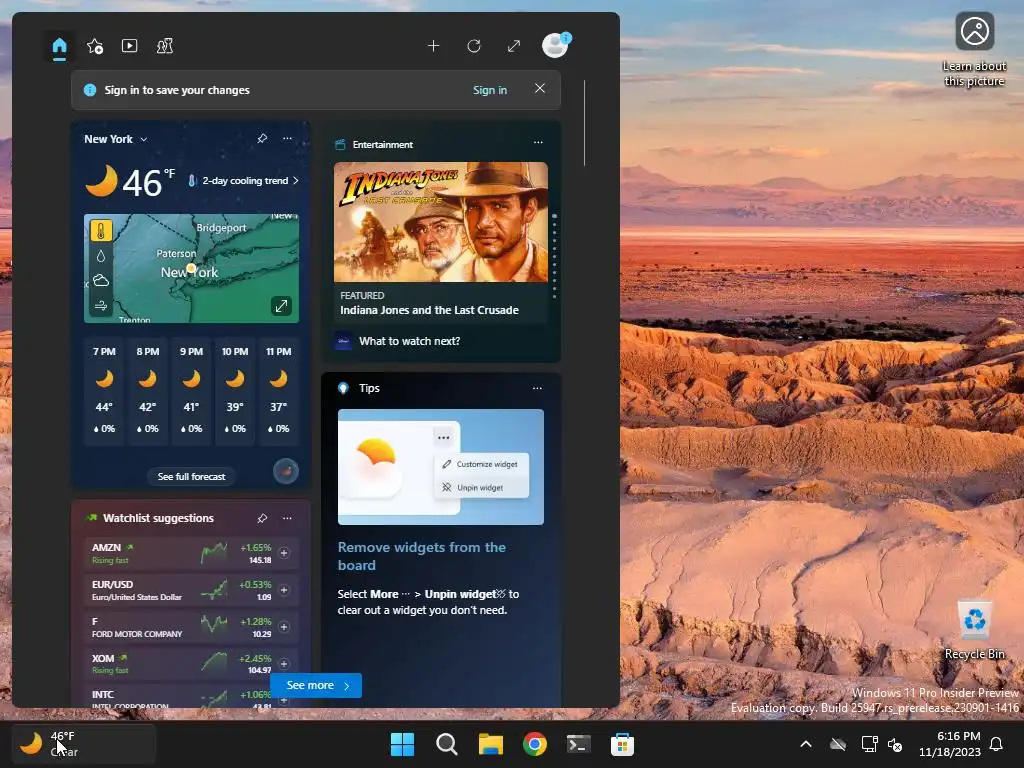Image resolution: width=1024 pixels, height=768 pixels.
Task: Open Remove widgets from the board tip
Action: point(422,556)
